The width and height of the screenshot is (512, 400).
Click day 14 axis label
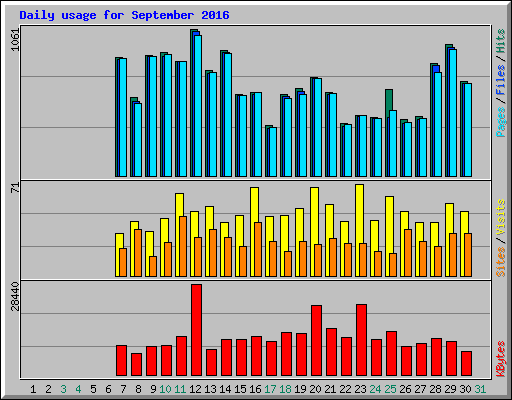pyautogui.click(x=225, y=389)
